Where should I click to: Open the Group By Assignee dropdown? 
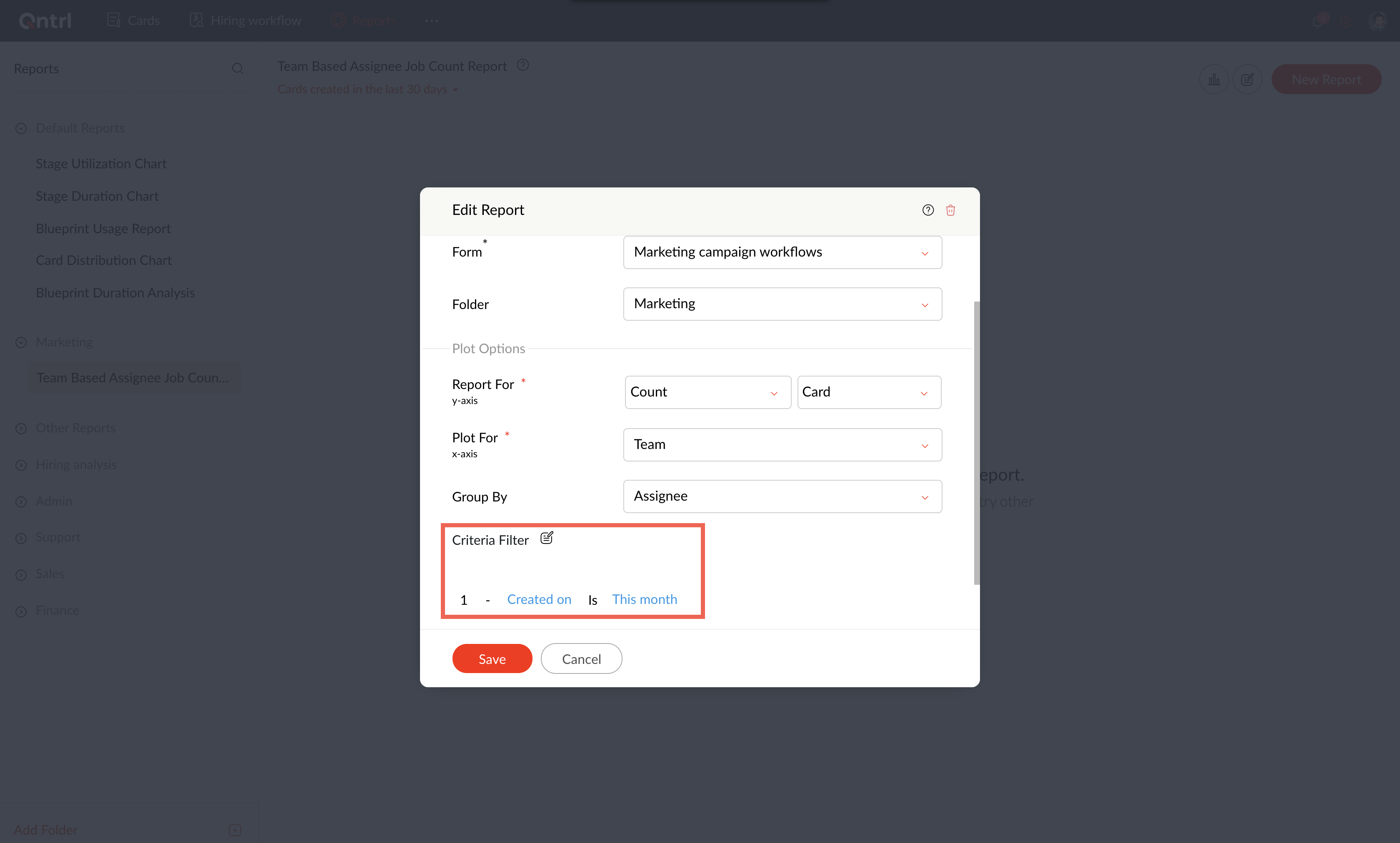[x=782, y=496]
